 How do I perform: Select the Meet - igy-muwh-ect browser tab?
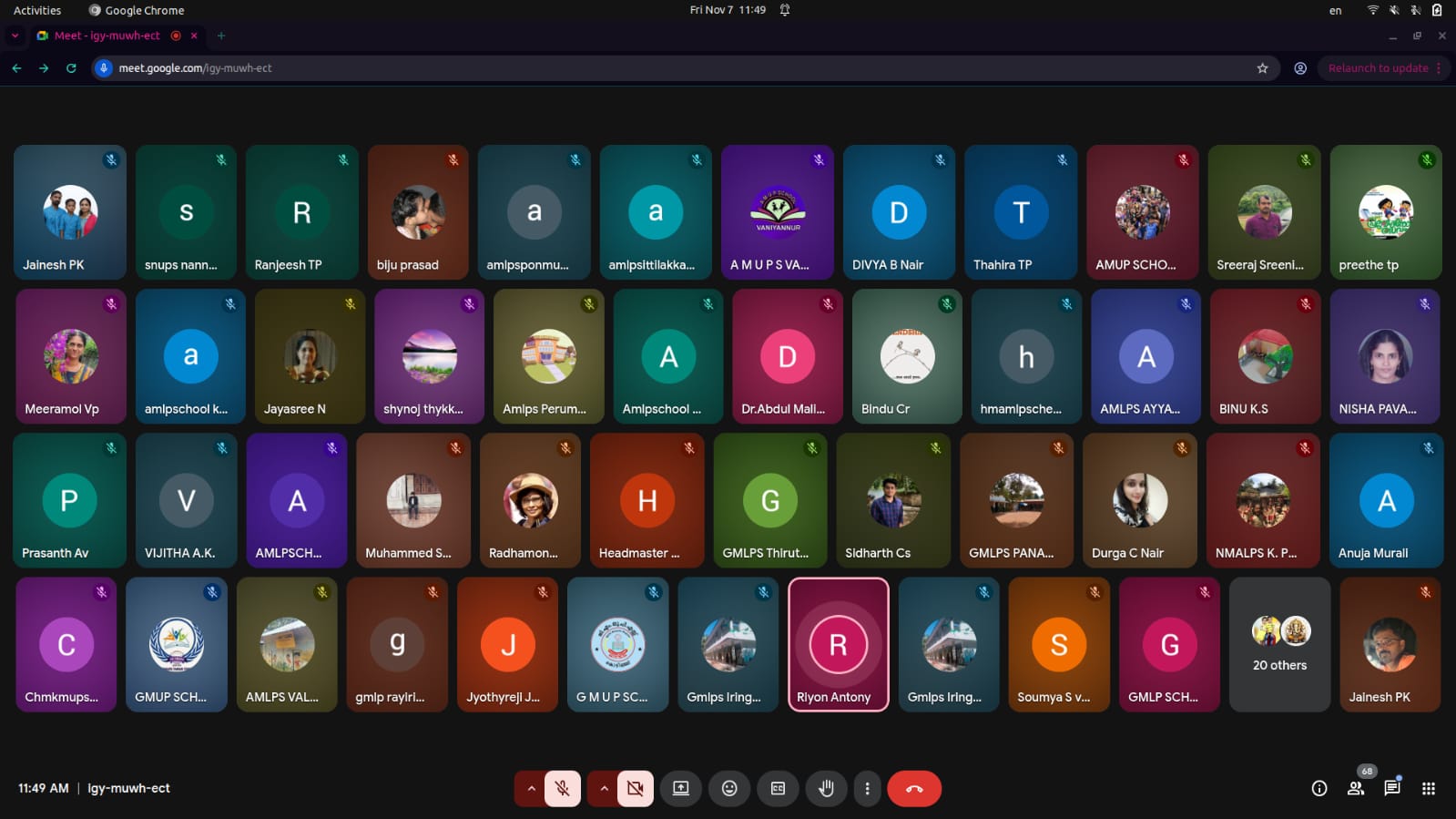click(107, 36)
